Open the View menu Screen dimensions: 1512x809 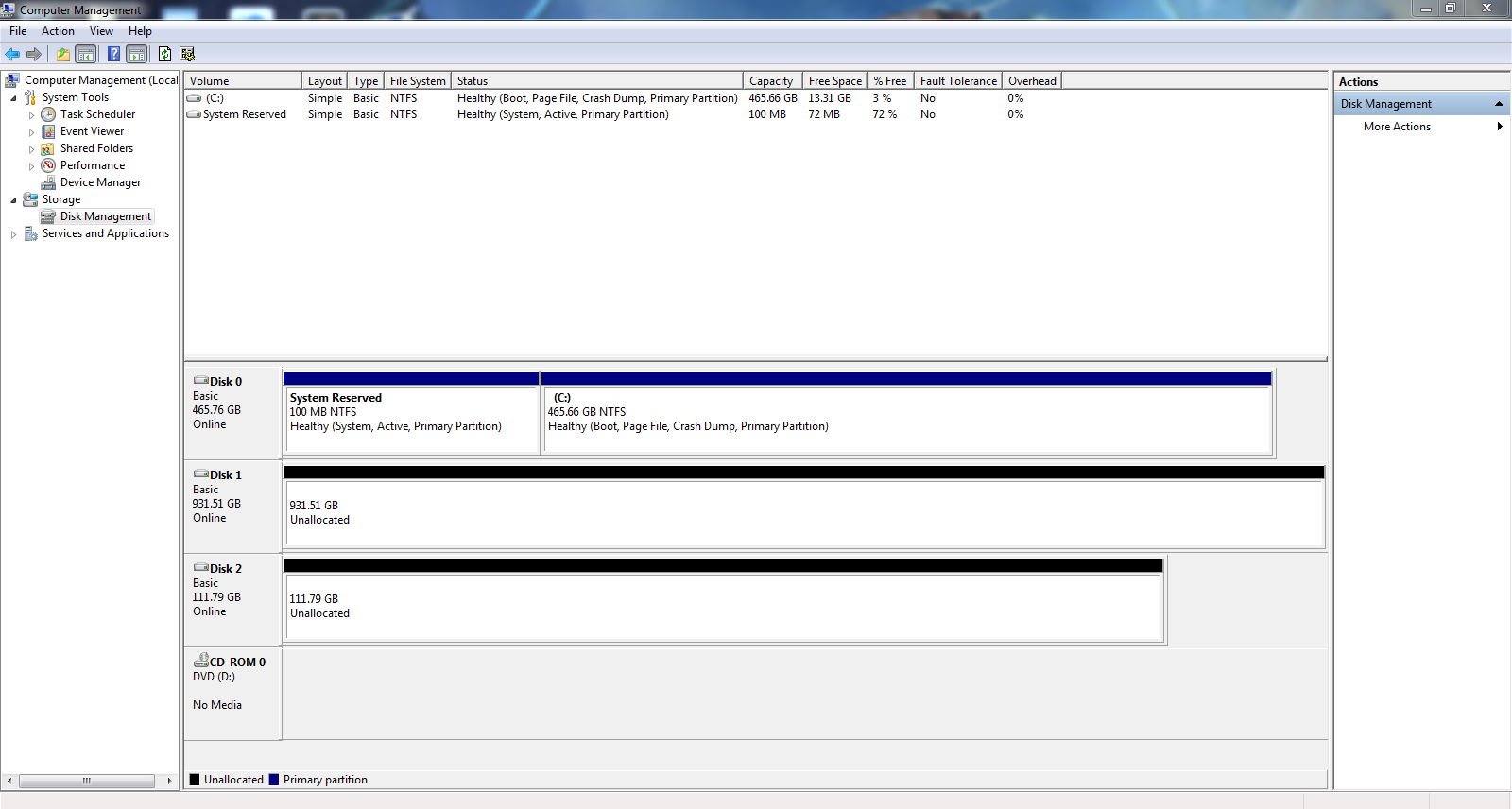point(101,31)
